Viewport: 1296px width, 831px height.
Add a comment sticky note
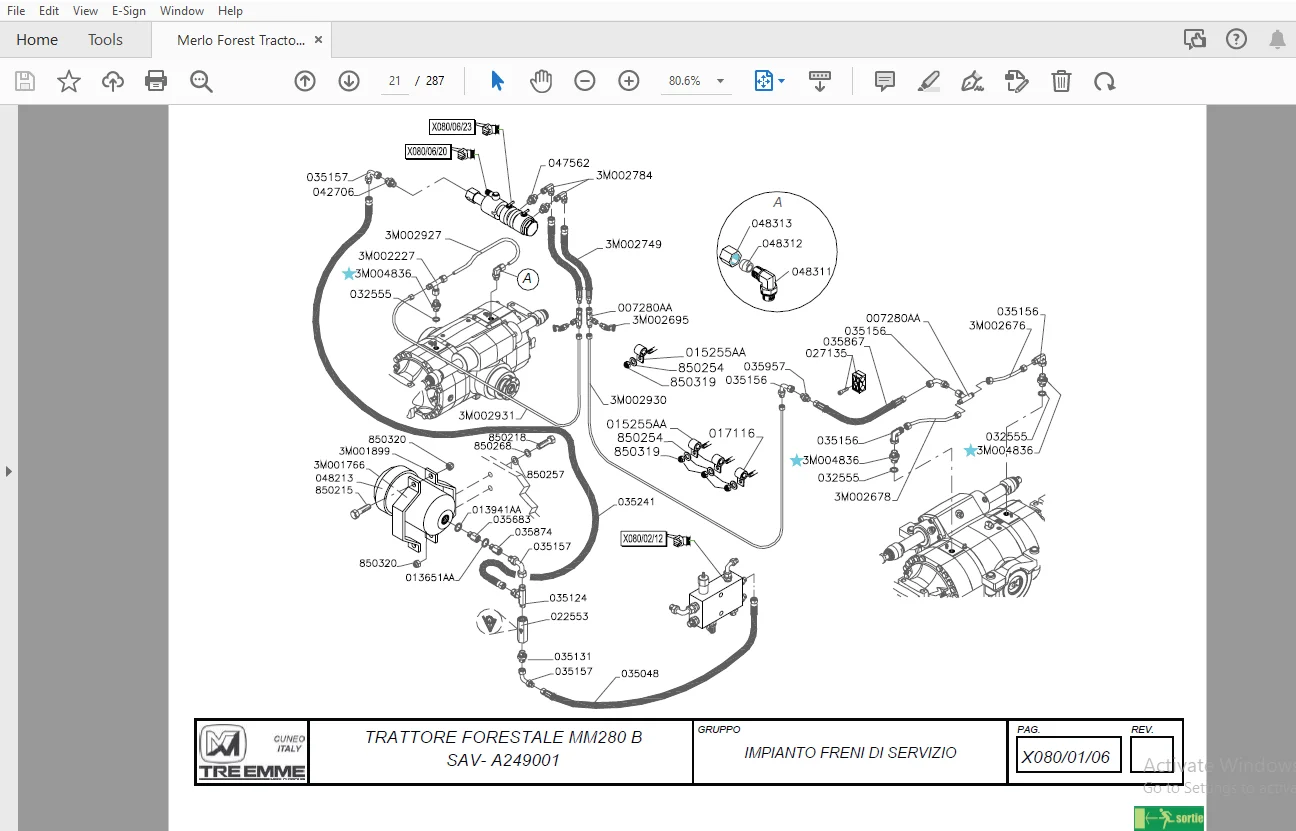[885, 81]
